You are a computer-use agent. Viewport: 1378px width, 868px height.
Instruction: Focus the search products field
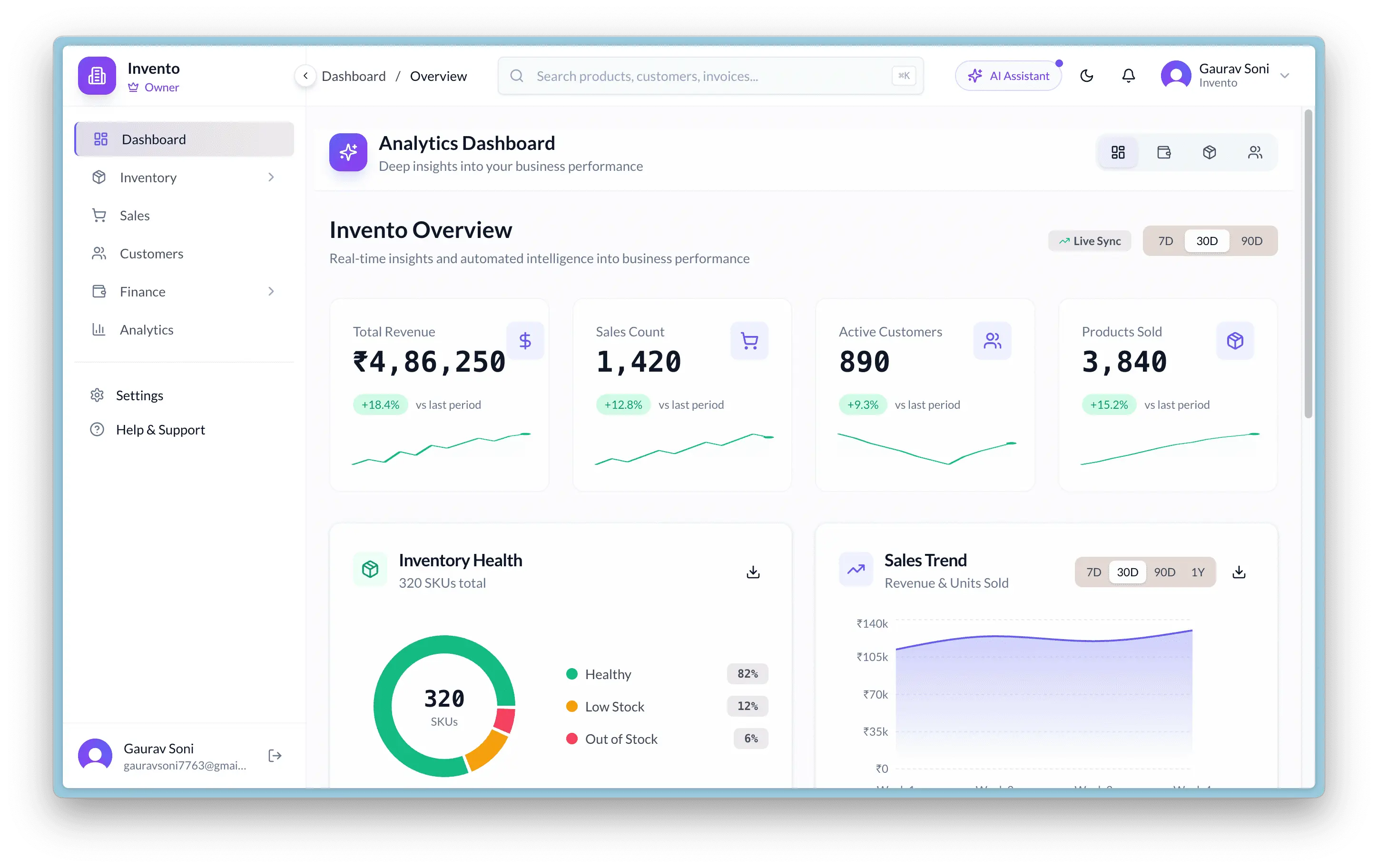[x=710, y=76]
